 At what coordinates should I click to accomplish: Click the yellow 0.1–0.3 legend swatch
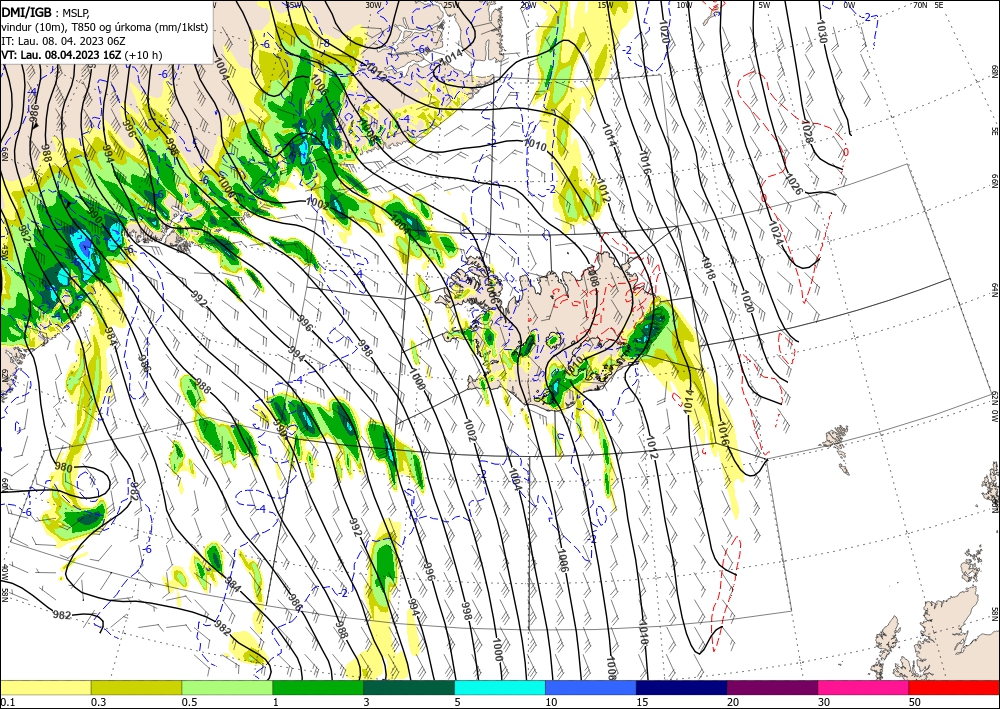click(x=45, y=687)
